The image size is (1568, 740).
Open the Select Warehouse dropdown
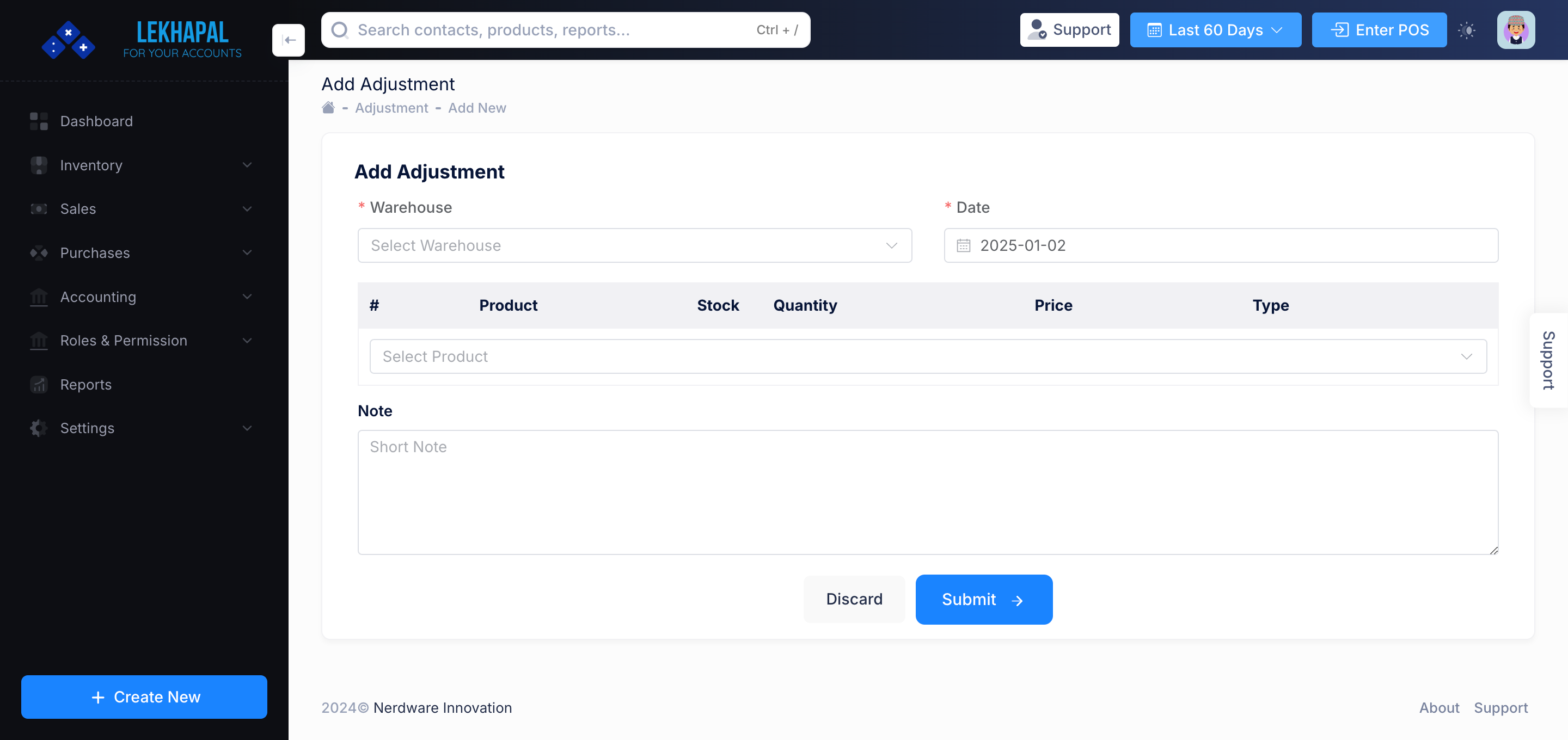tap(634, 245)
